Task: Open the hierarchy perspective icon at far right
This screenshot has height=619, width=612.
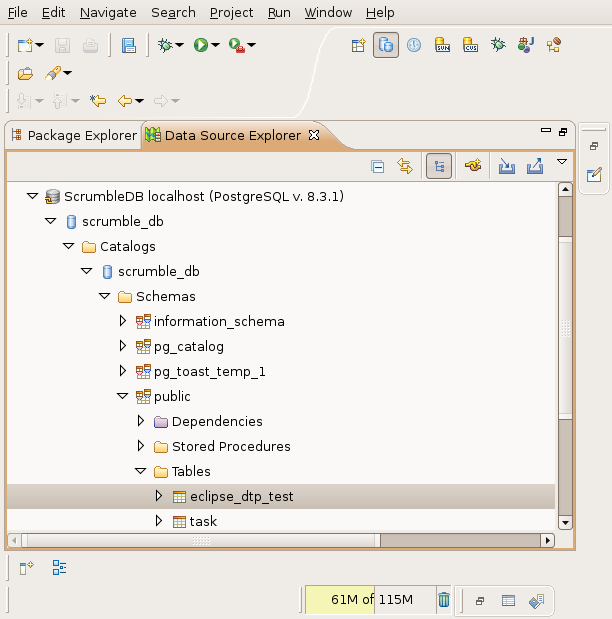Action: pos(554,45)
